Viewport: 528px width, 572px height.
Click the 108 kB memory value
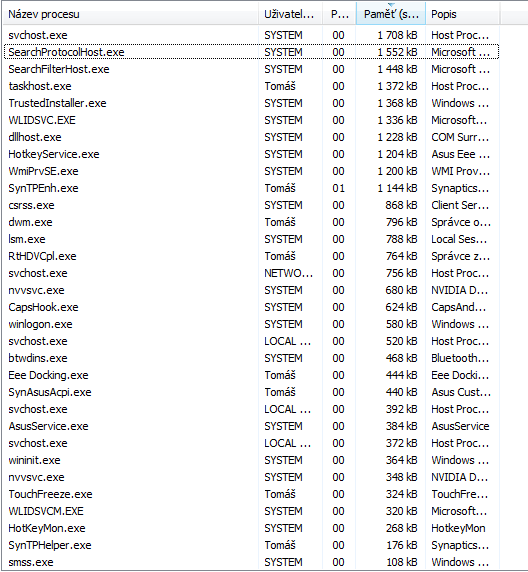(401, 562)
